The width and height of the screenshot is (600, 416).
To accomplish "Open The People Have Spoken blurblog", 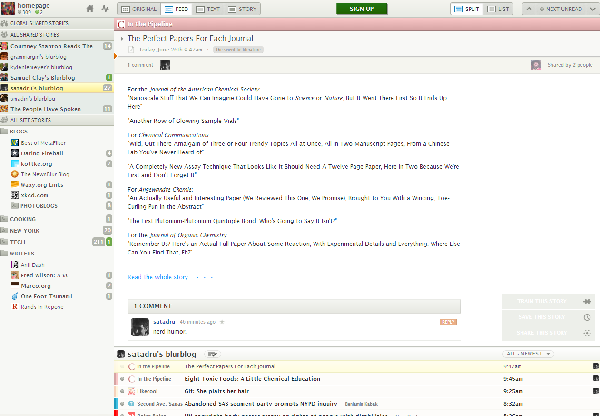I will pyautogui.click(x=57, y=109).
